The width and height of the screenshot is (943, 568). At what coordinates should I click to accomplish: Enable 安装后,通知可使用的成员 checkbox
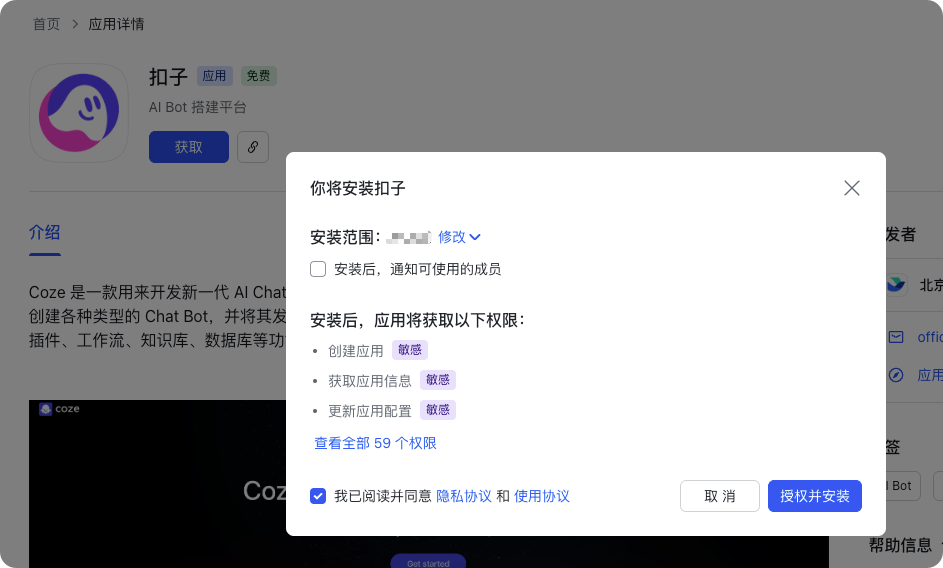318,269
